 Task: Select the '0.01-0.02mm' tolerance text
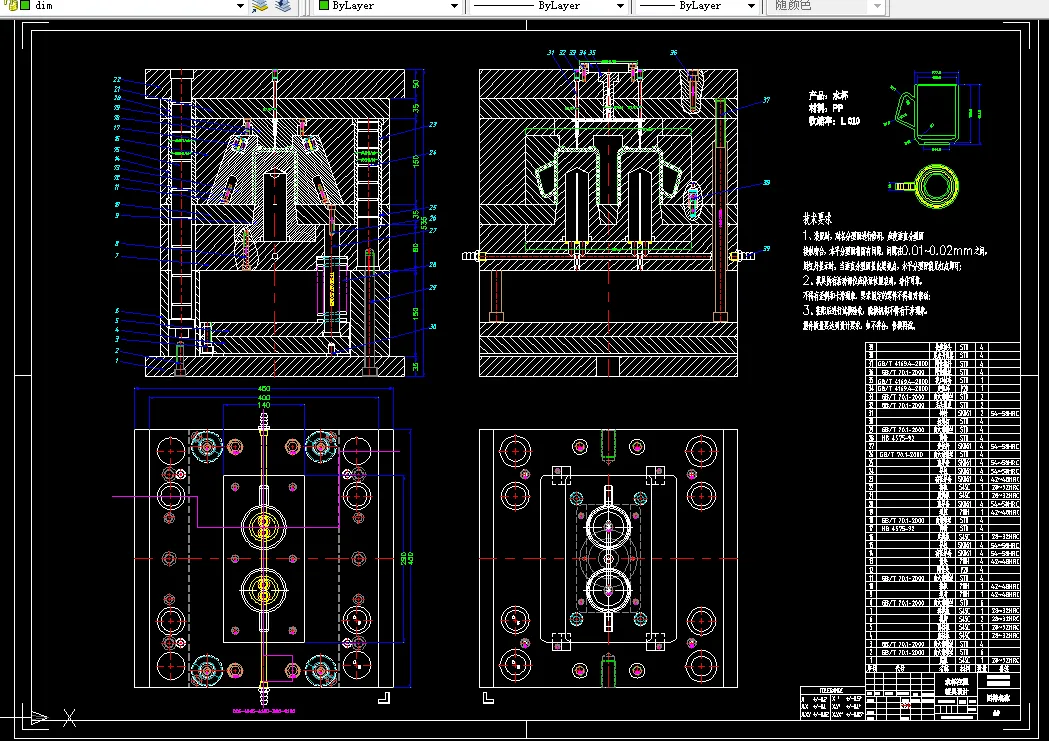[x=937, y=251]
